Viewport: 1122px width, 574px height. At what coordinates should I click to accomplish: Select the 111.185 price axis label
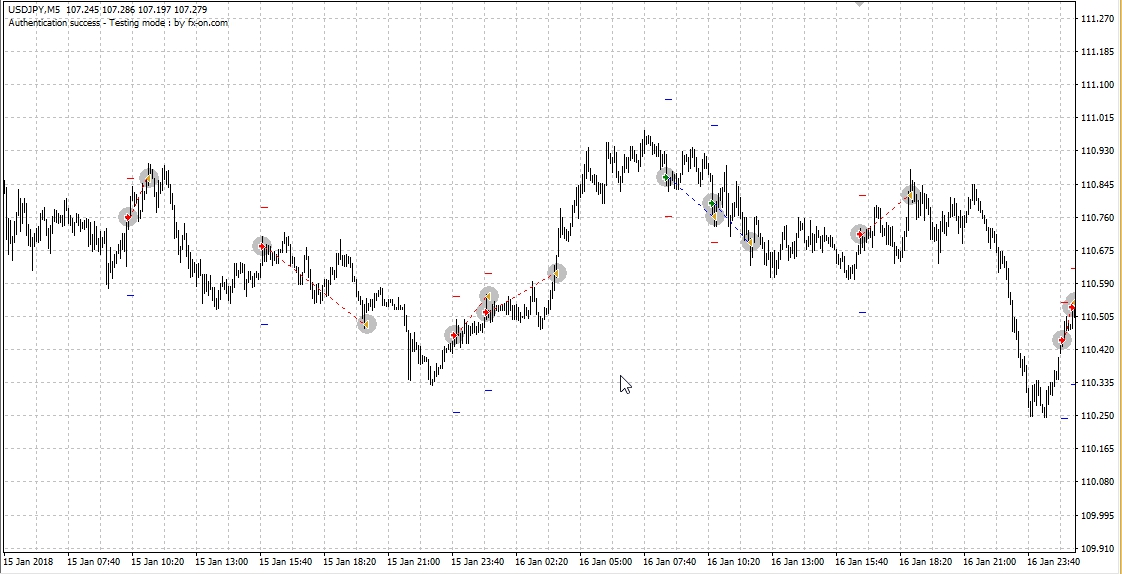tap(1098, 52)
